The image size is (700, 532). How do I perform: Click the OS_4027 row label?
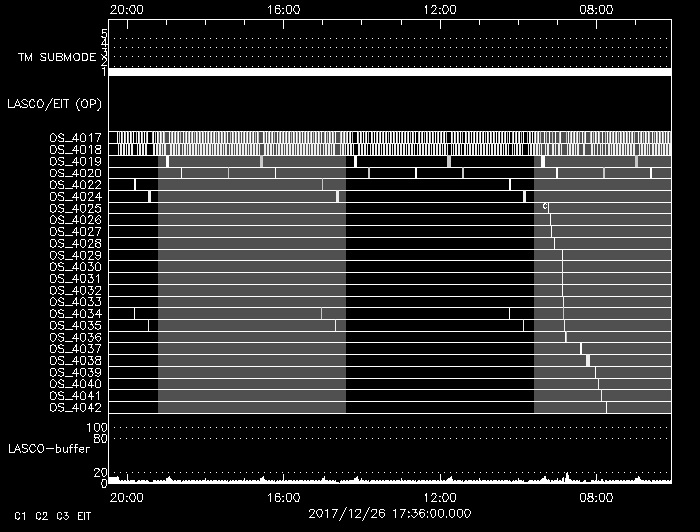pyautogui.click(x=75, y=231)
